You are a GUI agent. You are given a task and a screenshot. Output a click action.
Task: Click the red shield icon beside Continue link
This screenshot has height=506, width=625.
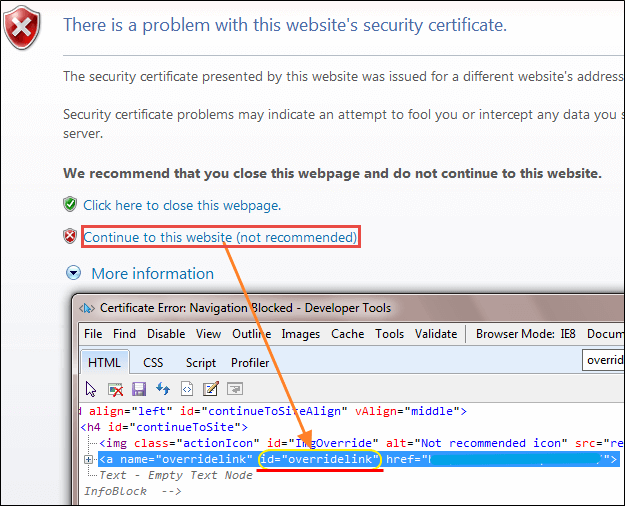[70, 237]
